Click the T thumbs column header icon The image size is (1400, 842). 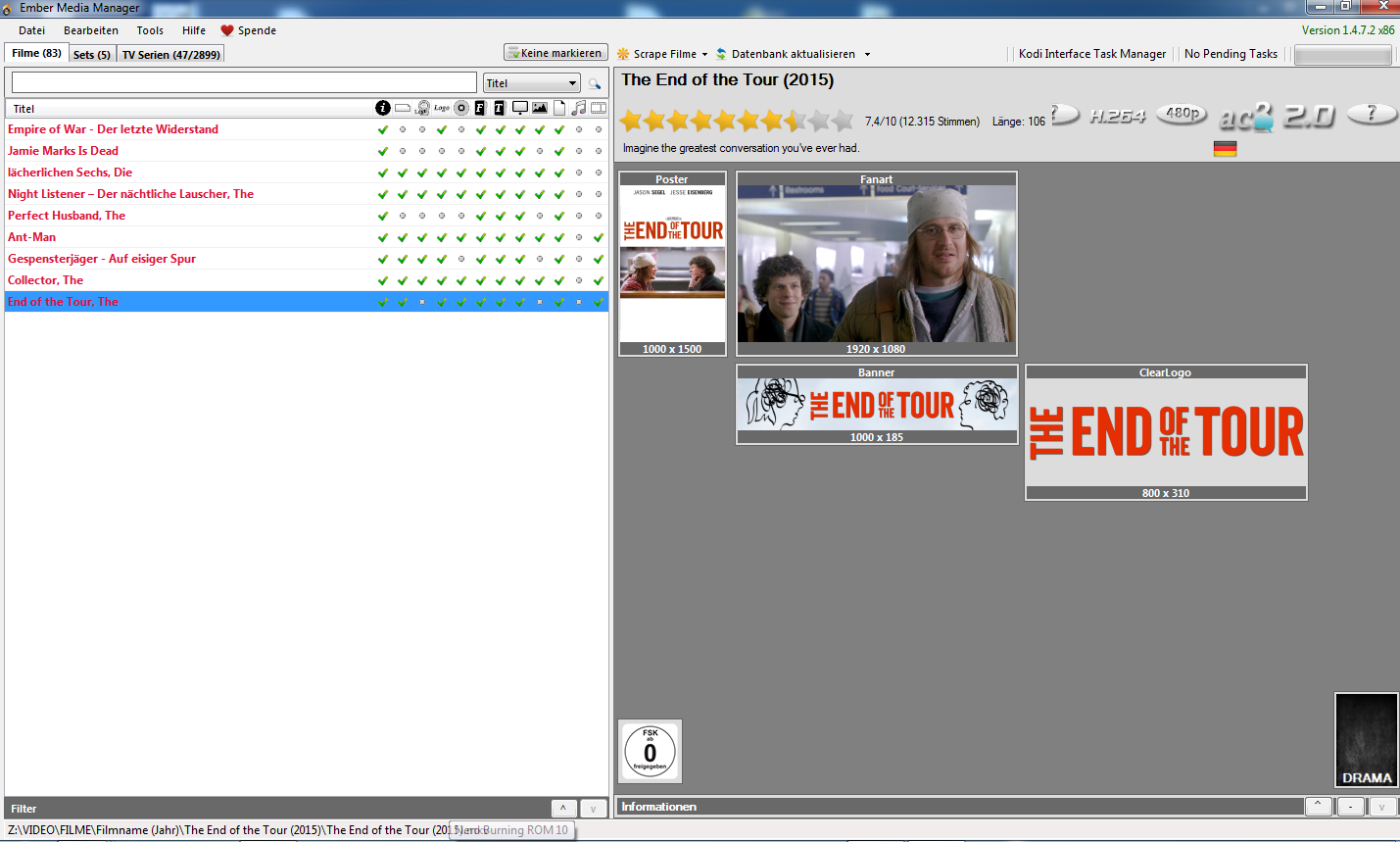click(500, 108)
